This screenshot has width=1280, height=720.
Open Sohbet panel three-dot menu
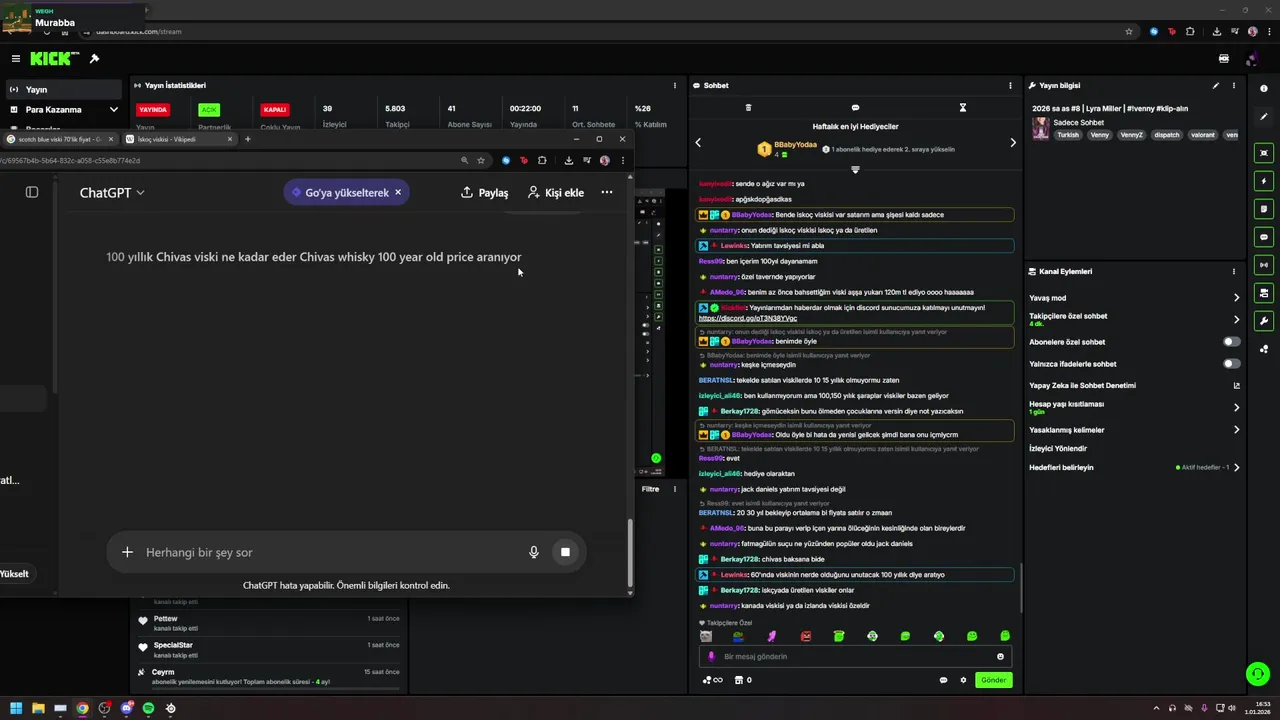click(x=1010, y=86)
